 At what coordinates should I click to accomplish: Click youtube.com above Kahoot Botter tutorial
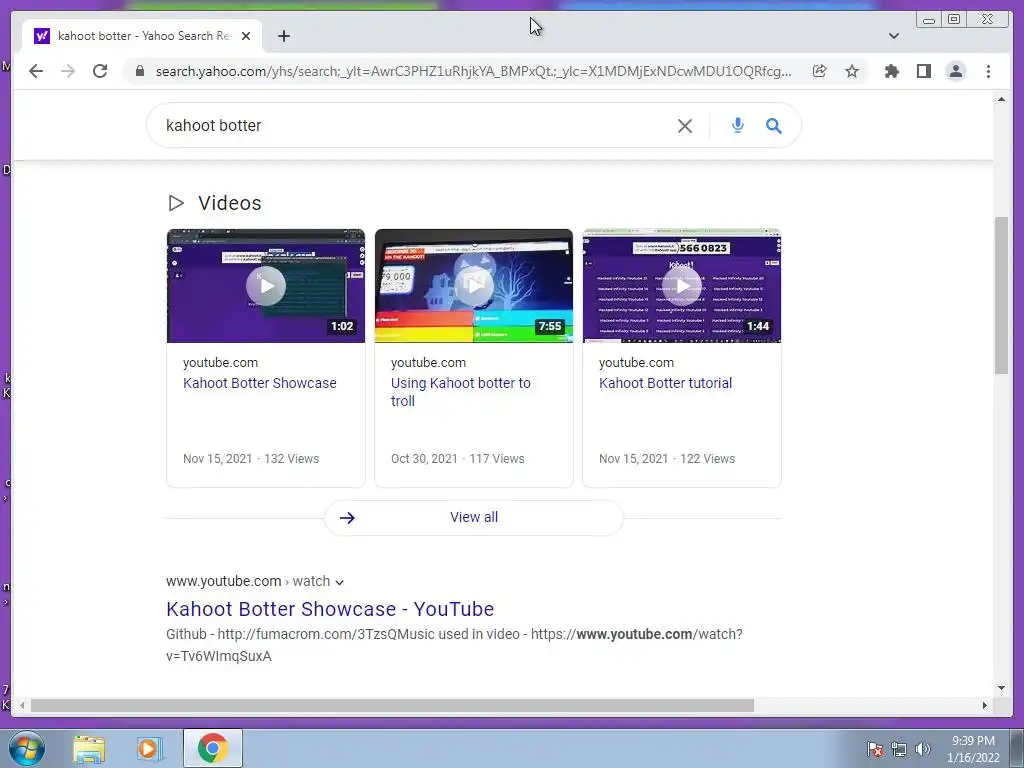coord(636,362)
